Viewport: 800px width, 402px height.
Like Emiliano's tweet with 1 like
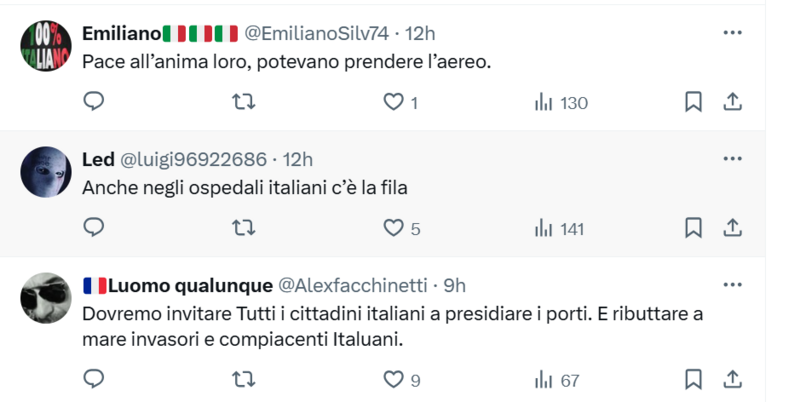(x=394, y=102)
